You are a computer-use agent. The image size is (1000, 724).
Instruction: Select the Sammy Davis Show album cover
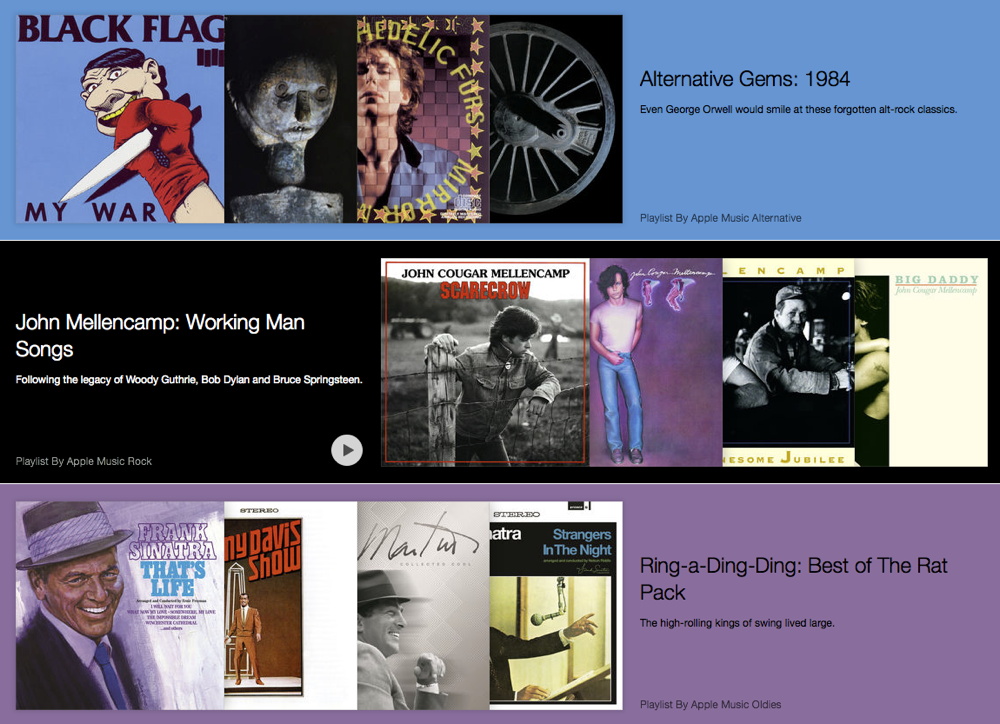291,605
